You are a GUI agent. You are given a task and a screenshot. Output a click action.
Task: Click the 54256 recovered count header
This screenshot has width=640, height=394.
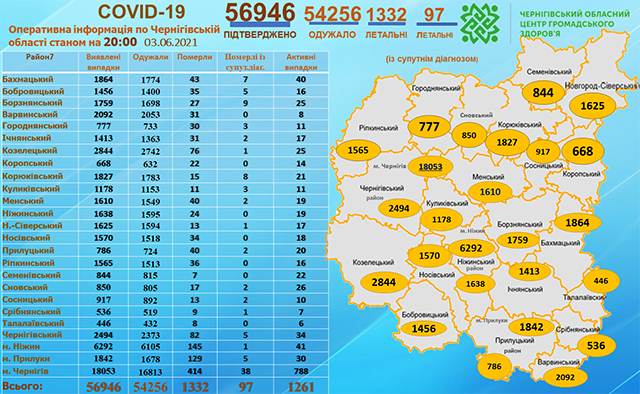pyautogui.click(x=332, y=15)
